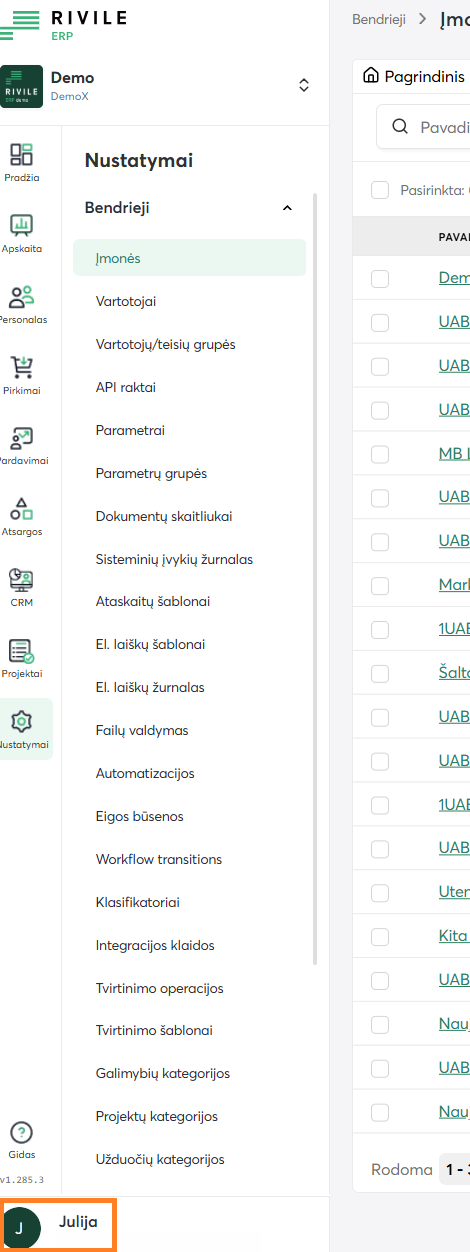Check the checkbox next to MB company row

(x=380, y=454)
